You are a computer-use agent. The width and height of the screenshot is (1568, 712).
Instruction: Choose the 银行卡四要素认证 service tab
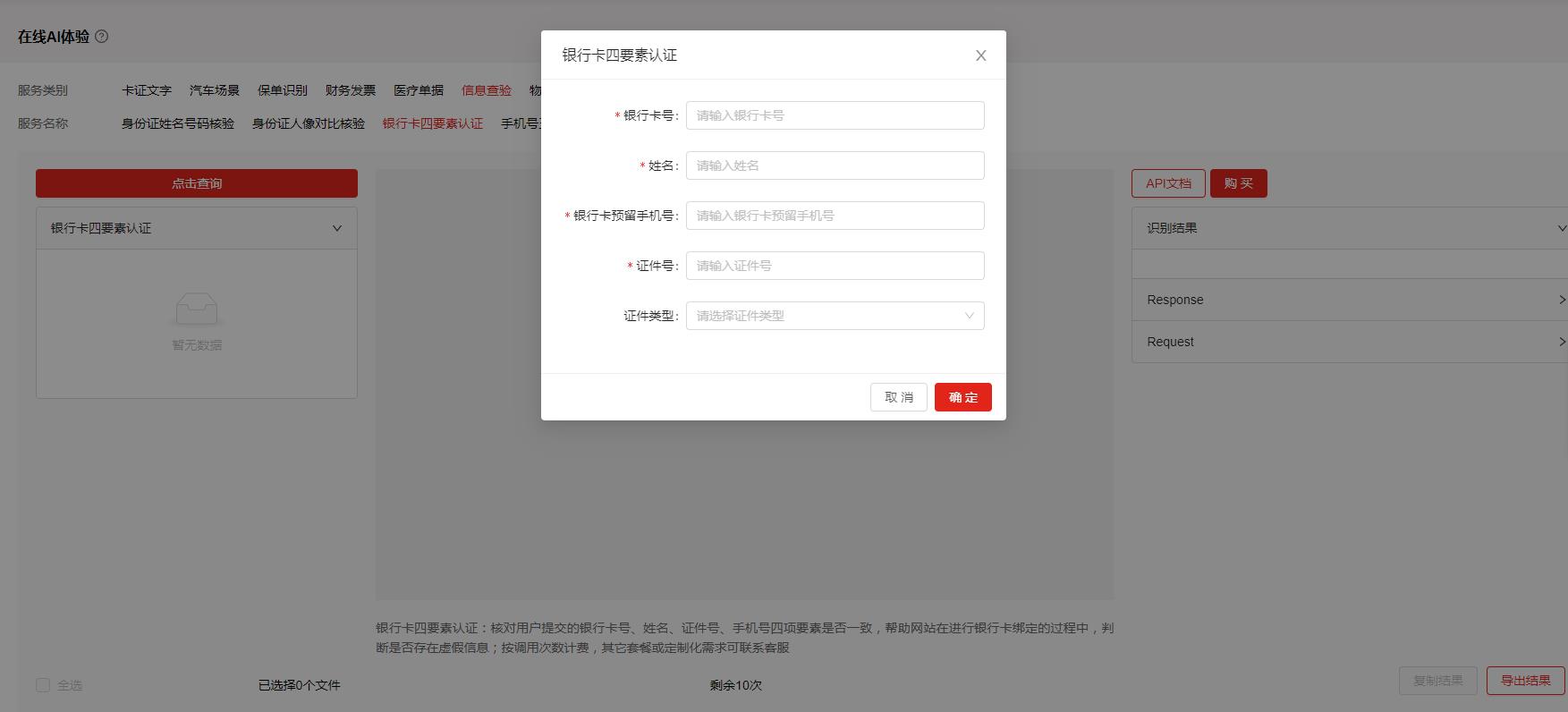click(433, 123)
